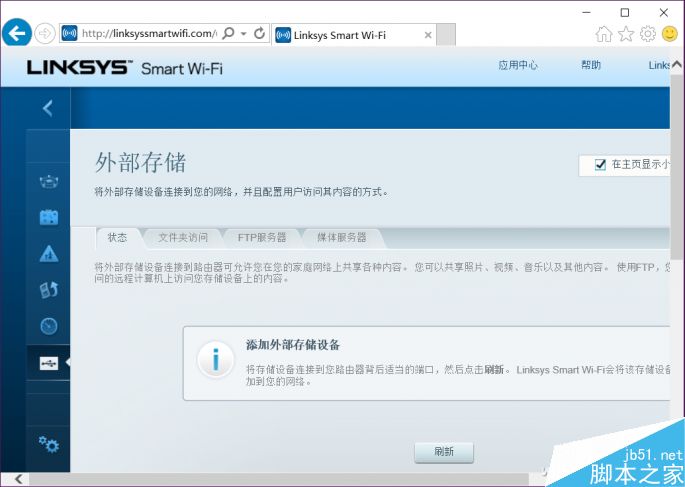The width and height of the screenshot is (685, 487).
Task: Collapse sidebar with the left chevron
Action: [x=48, y=108]
